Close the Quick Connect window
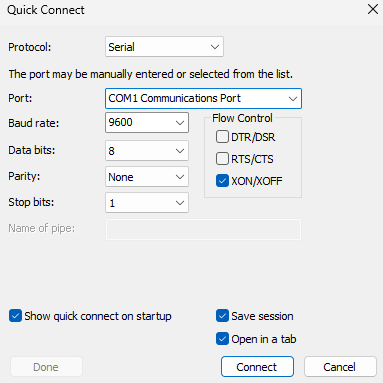Viewport: 383px width, 383px height. 373,9
